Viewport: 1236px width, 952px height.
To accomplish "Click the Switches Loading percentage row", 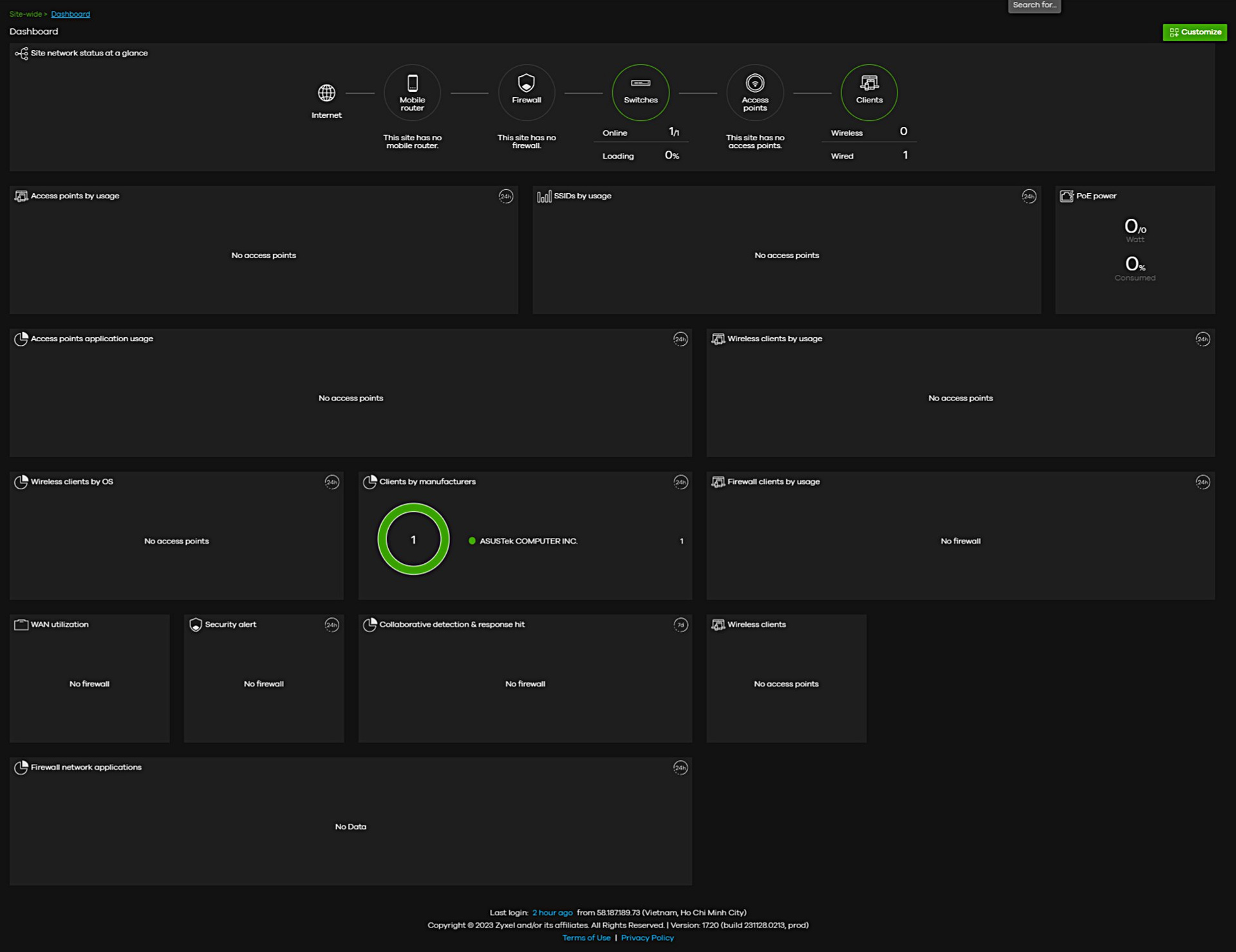I will [641, 156].
